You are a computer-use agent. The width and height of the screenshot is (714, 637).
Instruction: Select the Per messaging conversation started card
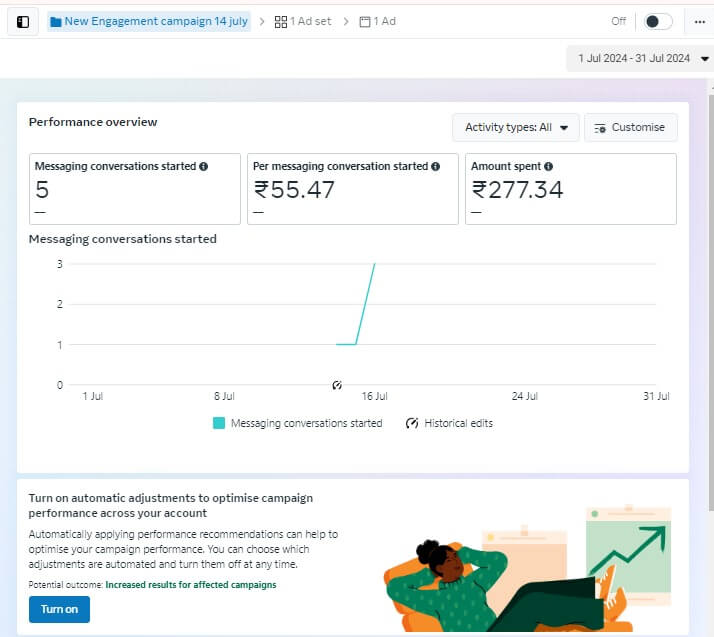(352, 189)
